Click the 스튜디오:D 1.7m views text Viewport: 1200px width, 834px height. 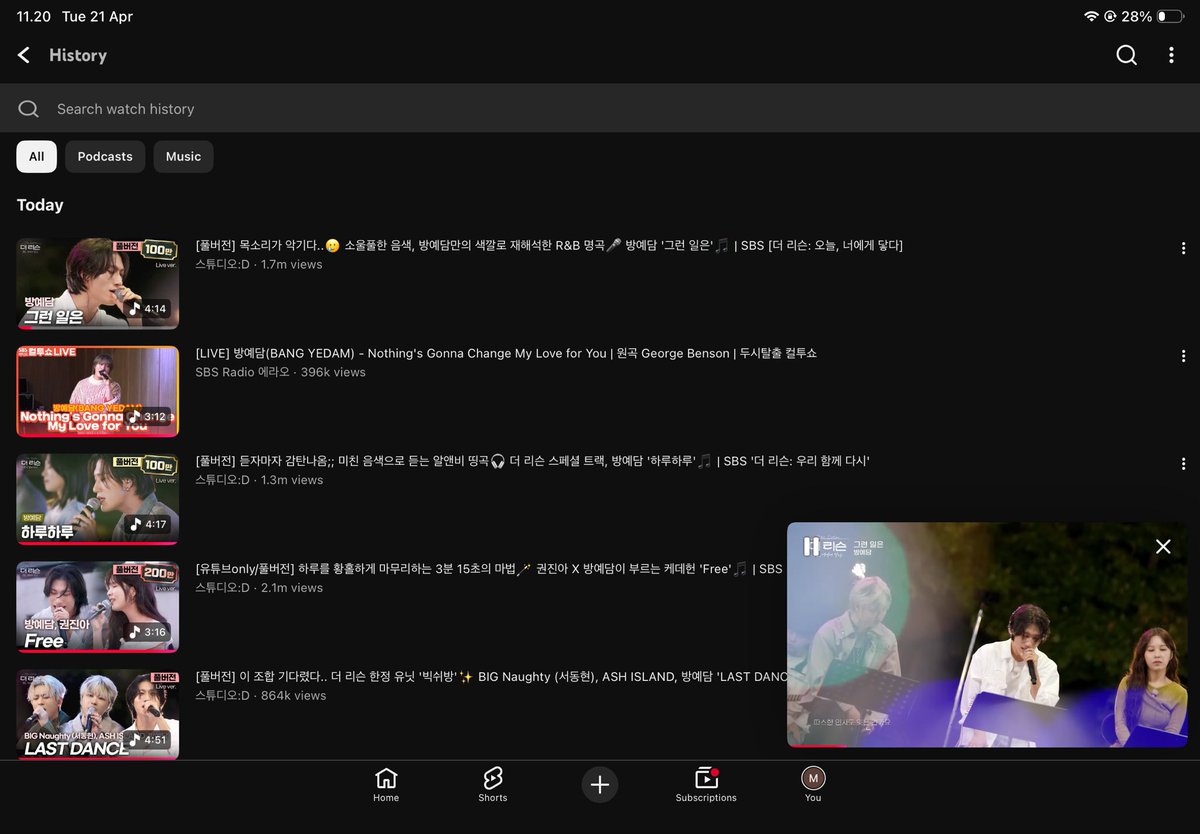(x=259, y=264)
